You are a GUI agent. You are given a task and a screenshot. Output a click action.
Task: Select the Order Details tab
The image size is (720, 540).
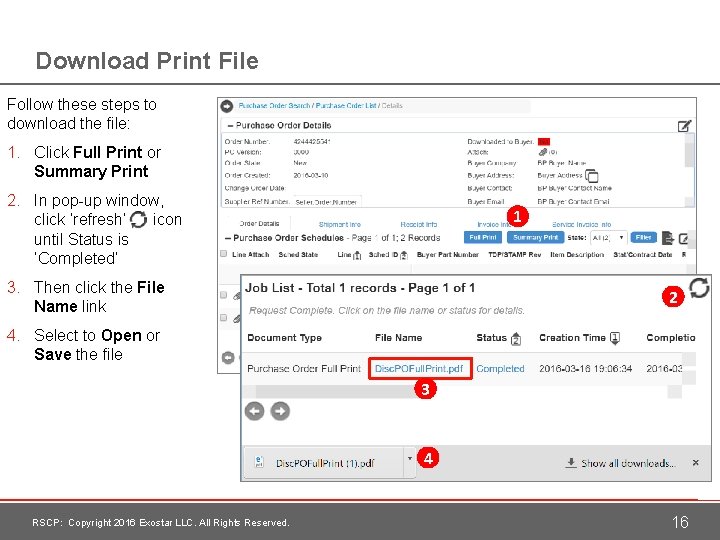259,224
